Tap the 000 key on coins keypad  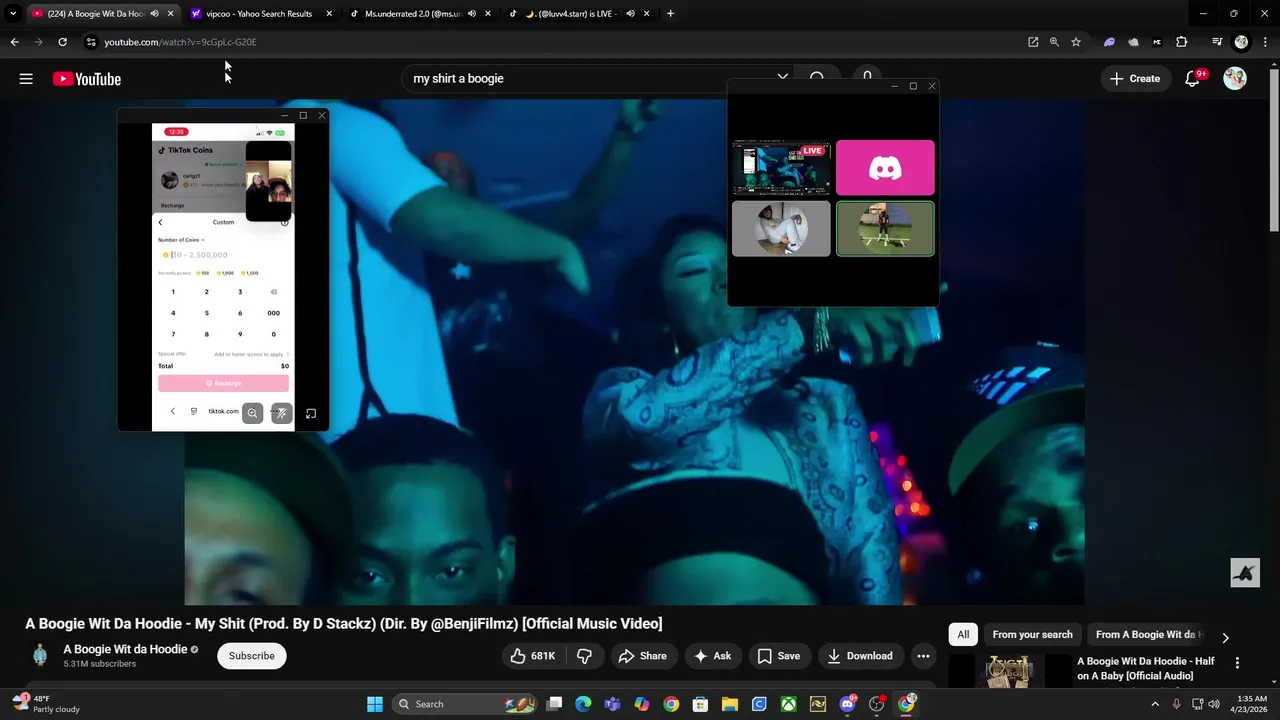pos(273,313)
